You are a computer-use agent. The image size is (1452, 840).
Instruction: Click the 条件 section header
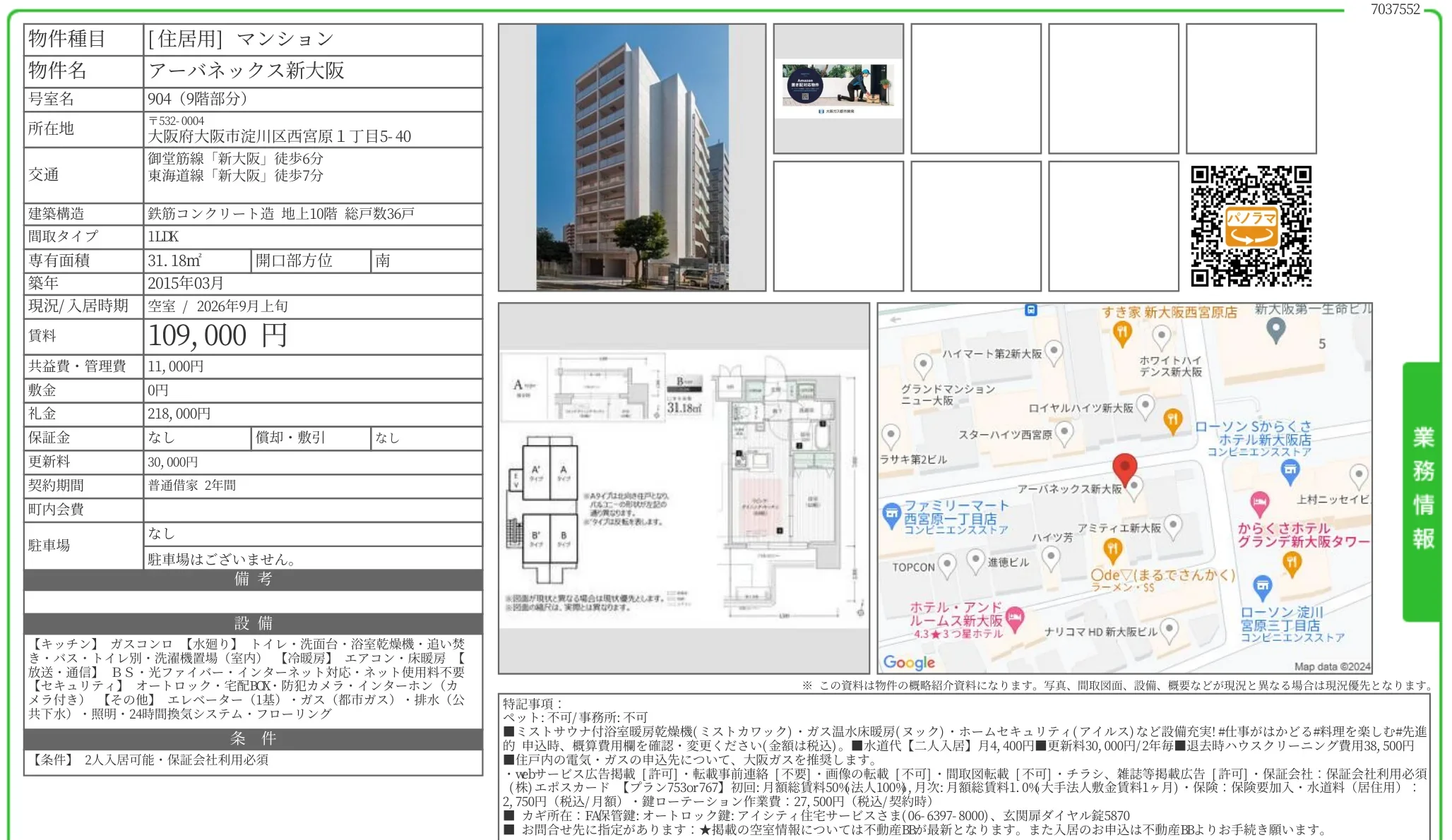pyautogui.click(x=254, y=738)
